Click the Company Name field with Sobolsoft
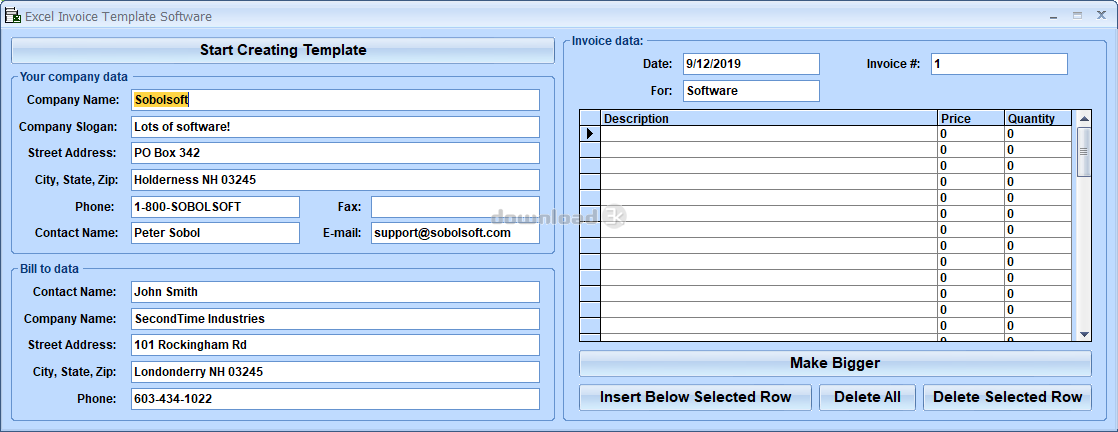 point(335,100)
